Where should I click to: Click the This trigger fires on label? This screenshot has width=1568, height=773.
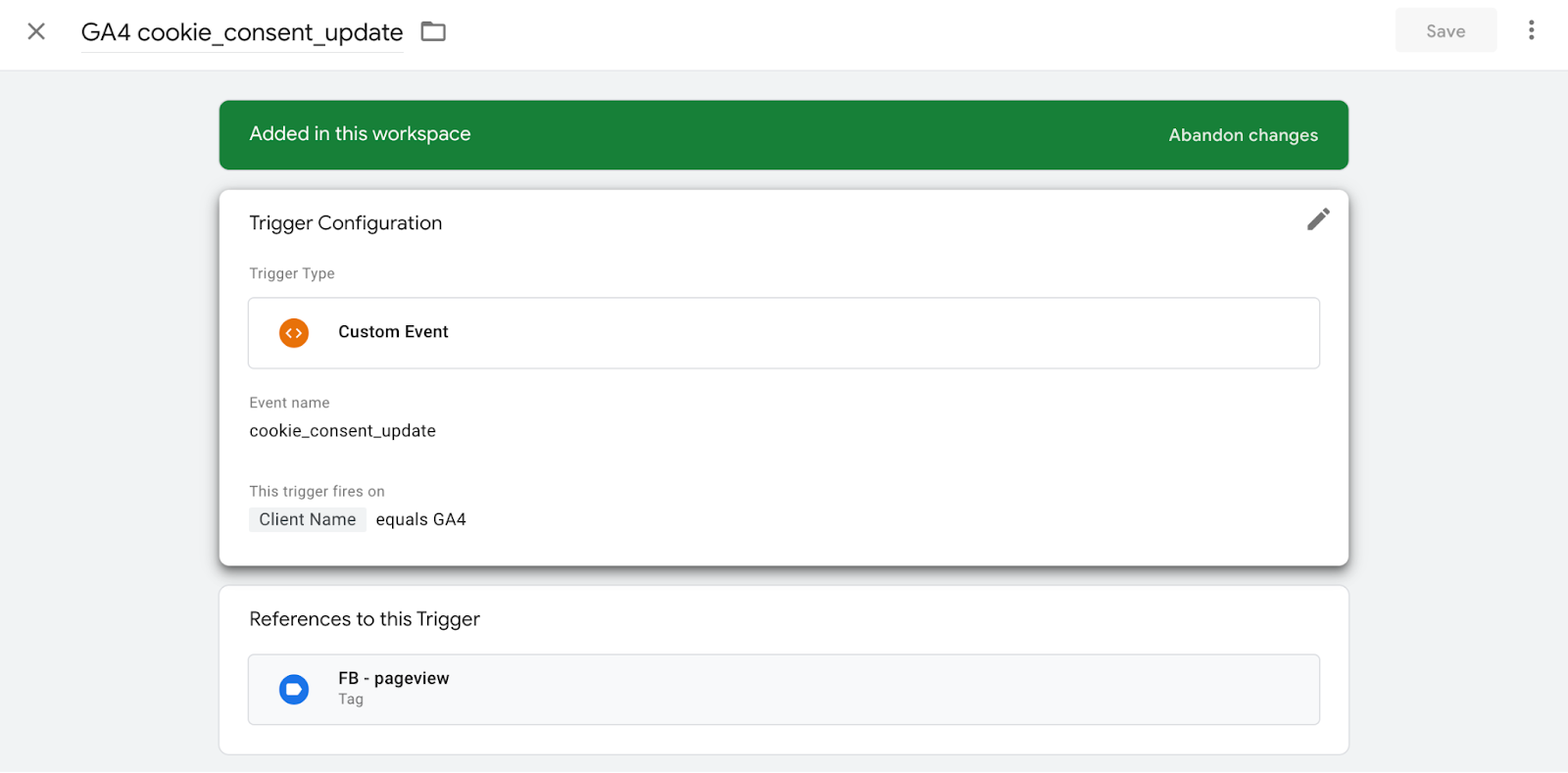tap(317, 492)
